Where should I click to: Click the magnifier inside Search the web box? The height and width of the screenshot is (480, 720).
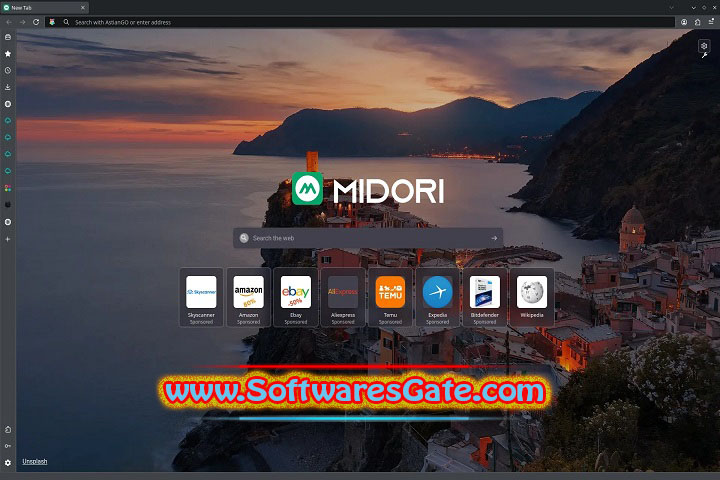point(244,238)
